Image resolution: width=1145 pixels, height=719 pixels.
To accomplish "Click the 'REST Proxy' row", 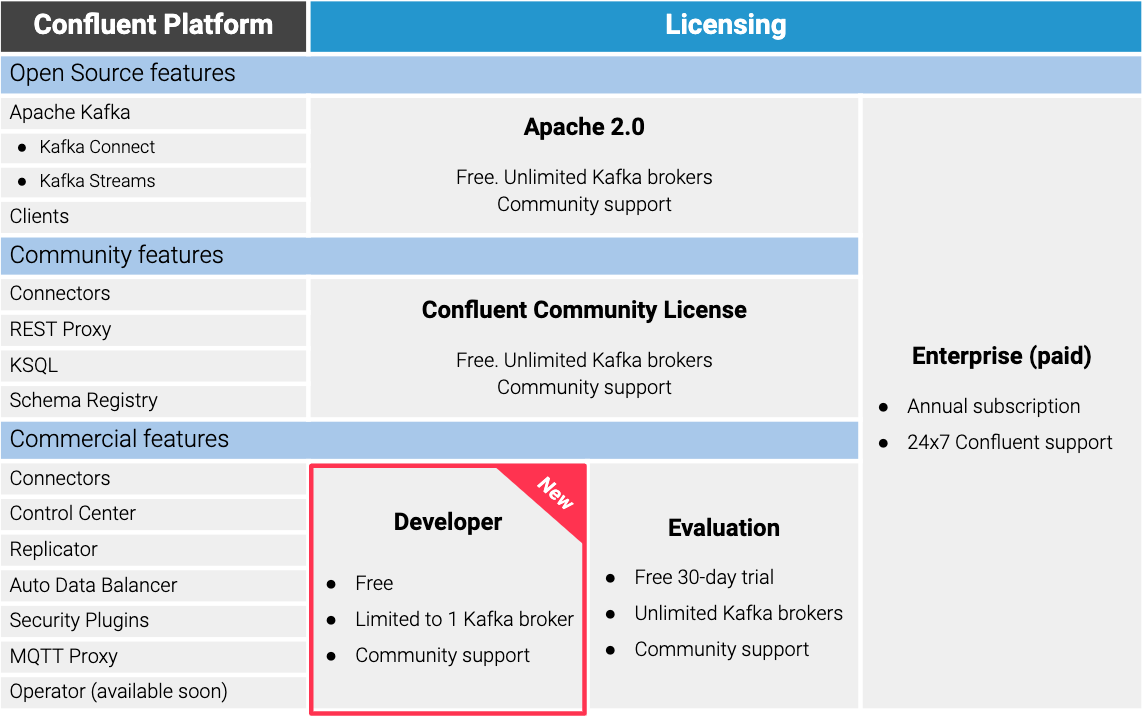I will click(153, 329).
